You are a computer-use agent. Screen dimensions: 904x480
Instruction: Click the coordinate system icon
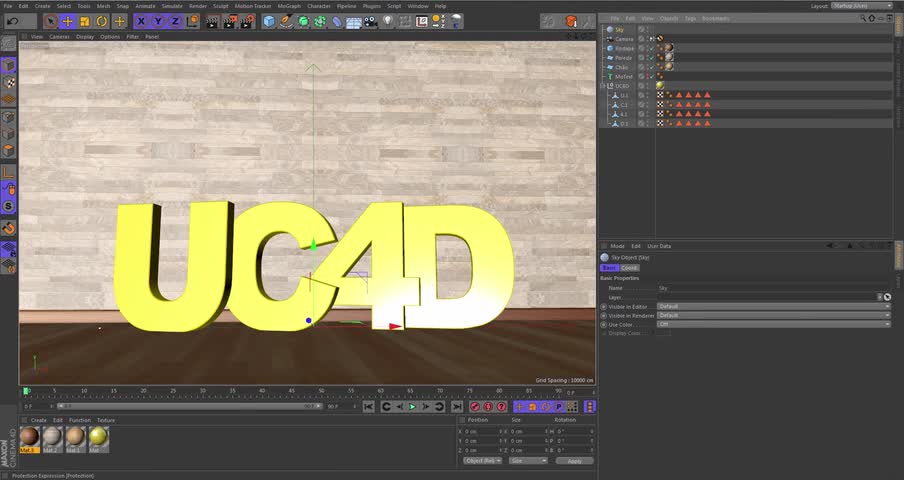[193, 22]
